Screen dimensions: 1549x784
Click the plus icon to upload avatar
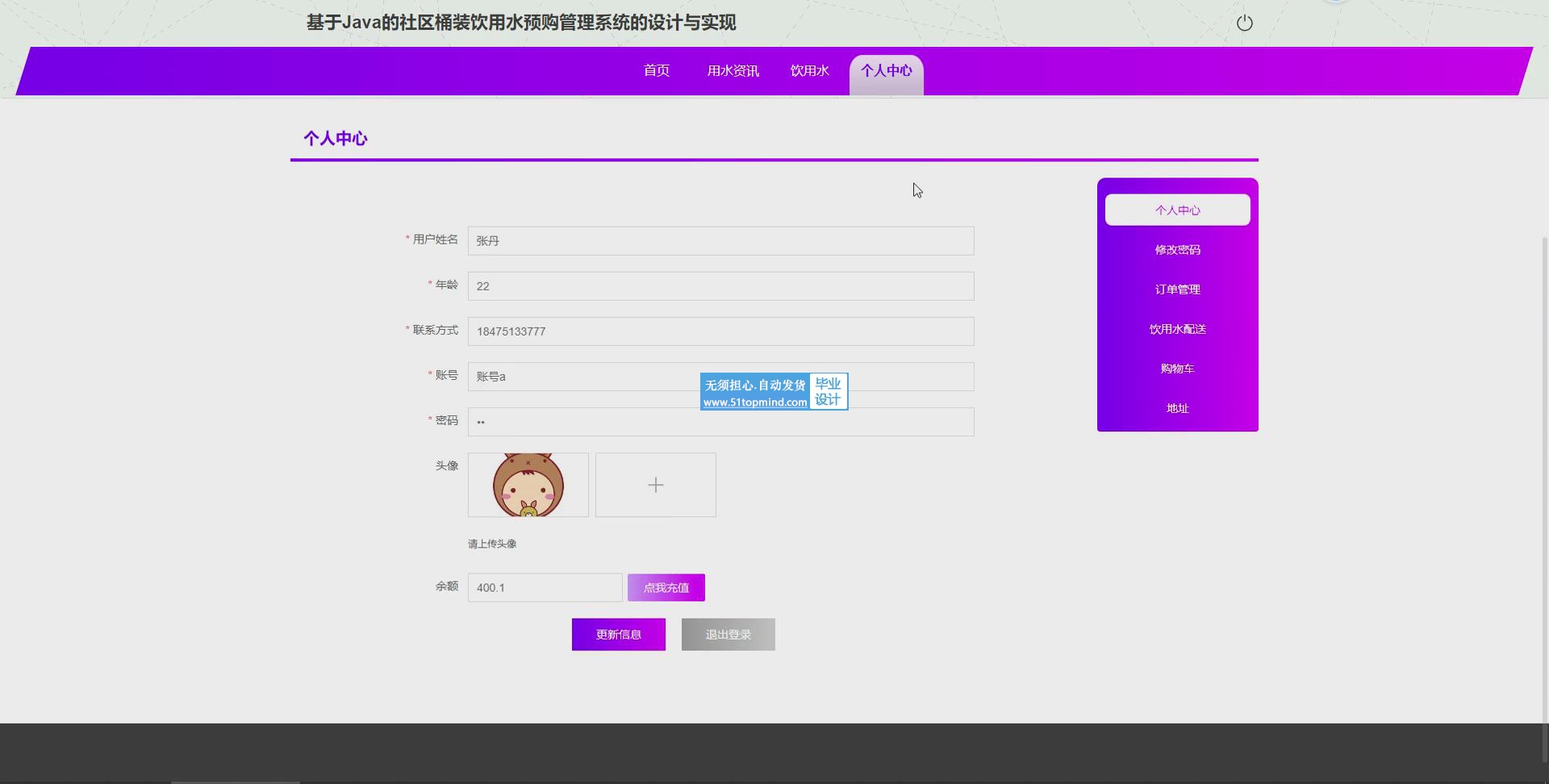click(x=655, y=485)
